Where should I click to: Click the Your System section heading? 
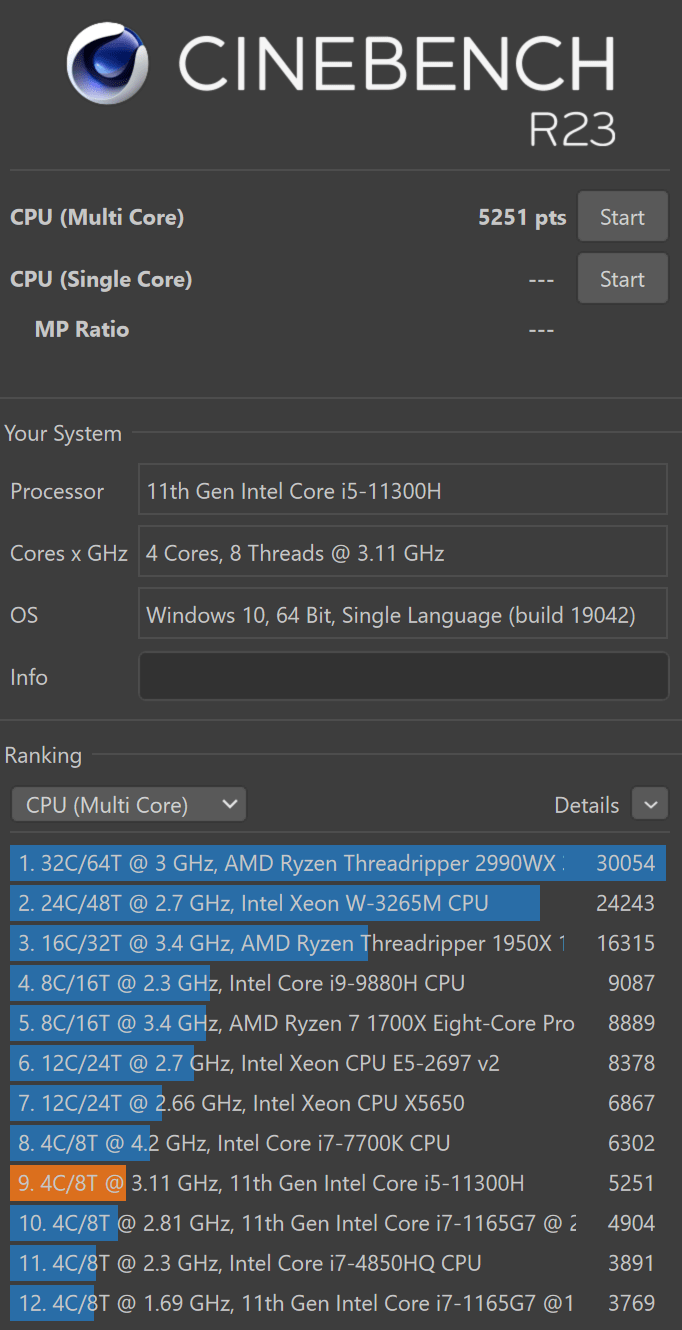pyautogui.click(x=63, y=434)
